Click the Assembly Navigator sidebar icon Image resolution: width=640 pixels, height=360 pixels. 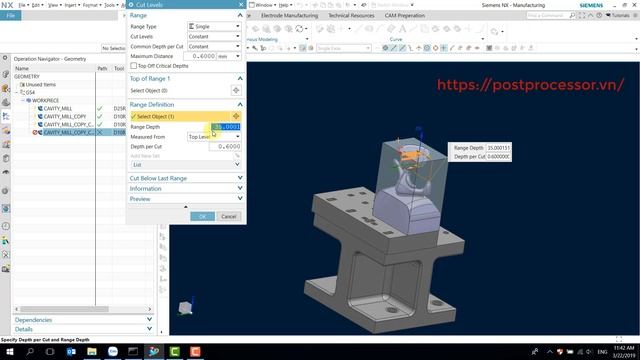click(6, 89)
